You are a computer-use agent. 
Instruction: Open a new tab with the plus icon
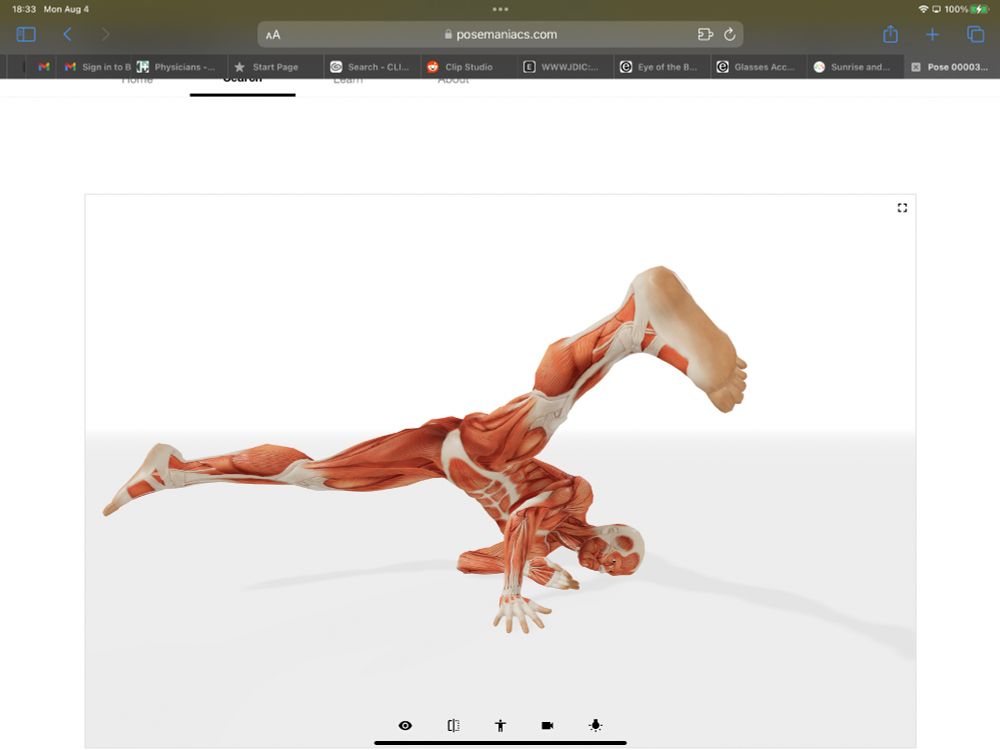coord(932,34)
